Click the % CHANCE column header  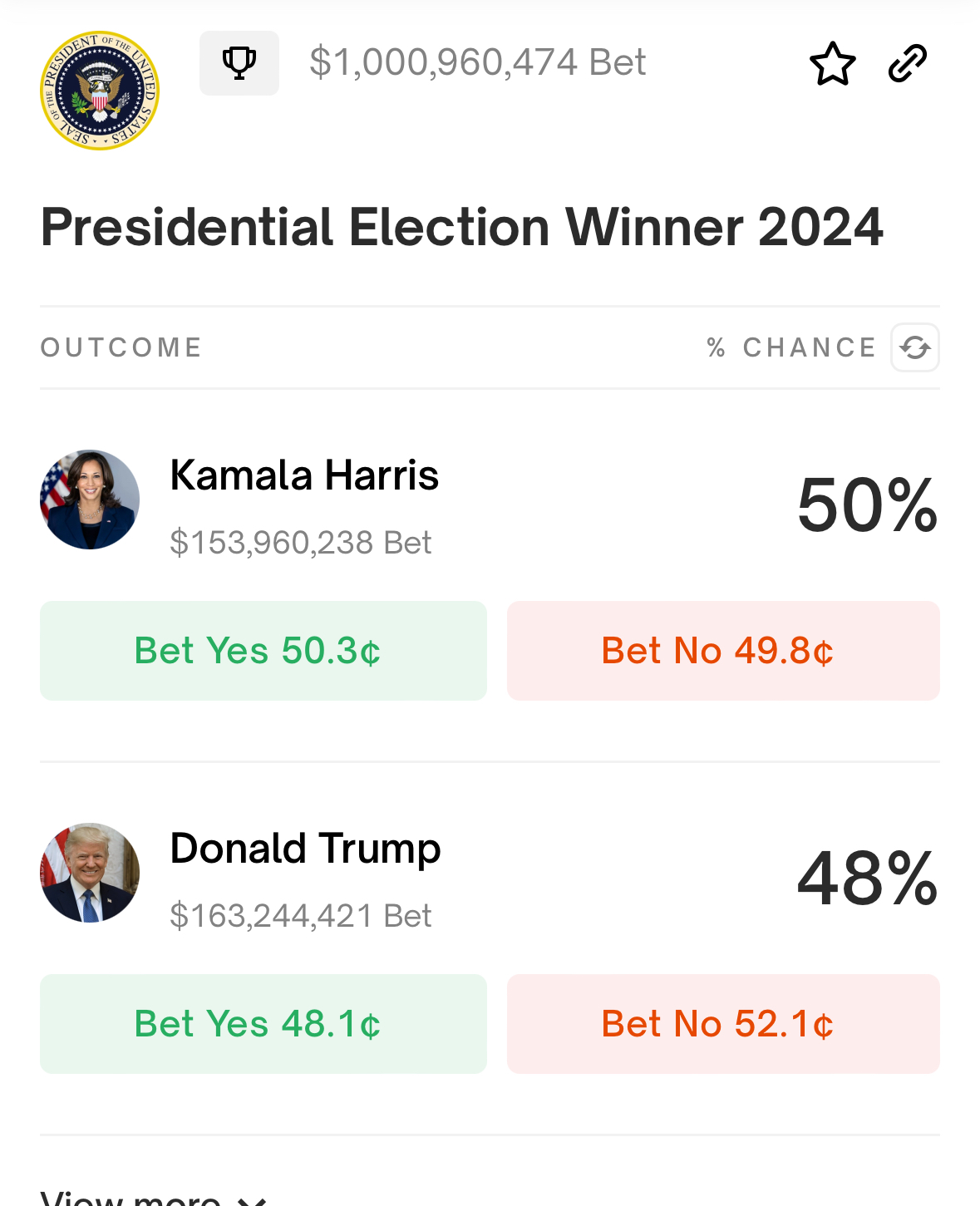(x=791, y=347)
